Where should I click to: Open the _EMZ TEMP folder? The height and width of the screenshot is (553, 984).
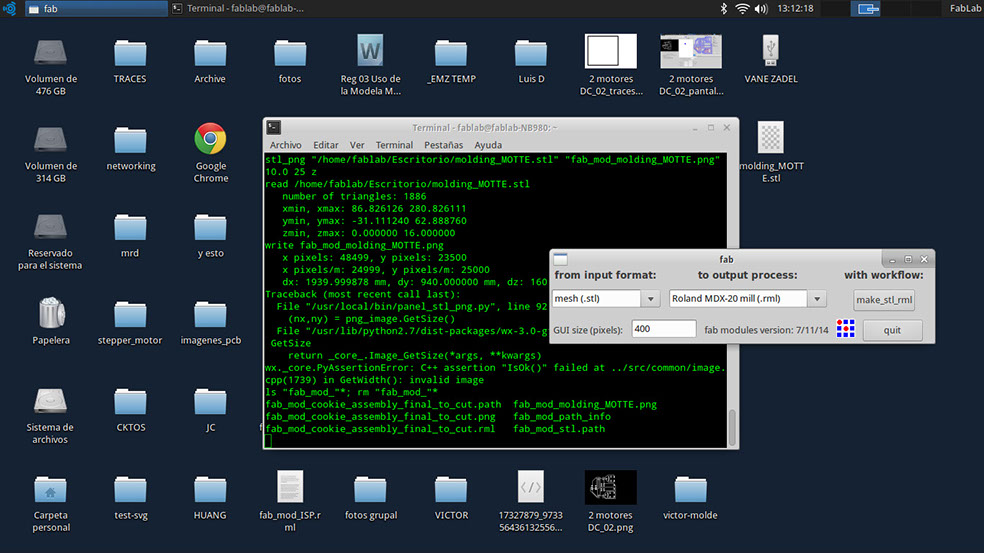point(451,53)
